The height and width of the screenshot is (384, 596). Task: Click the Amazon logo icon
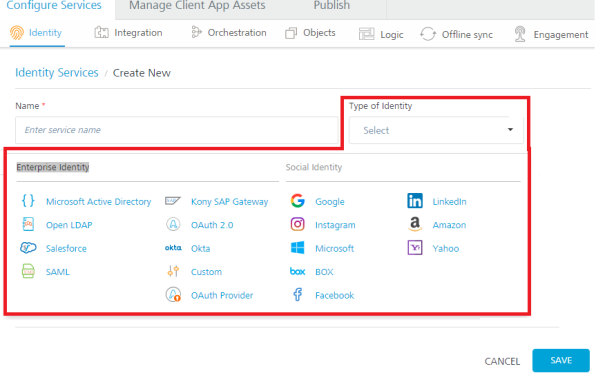pyautogui.click(x=415, y=224)
